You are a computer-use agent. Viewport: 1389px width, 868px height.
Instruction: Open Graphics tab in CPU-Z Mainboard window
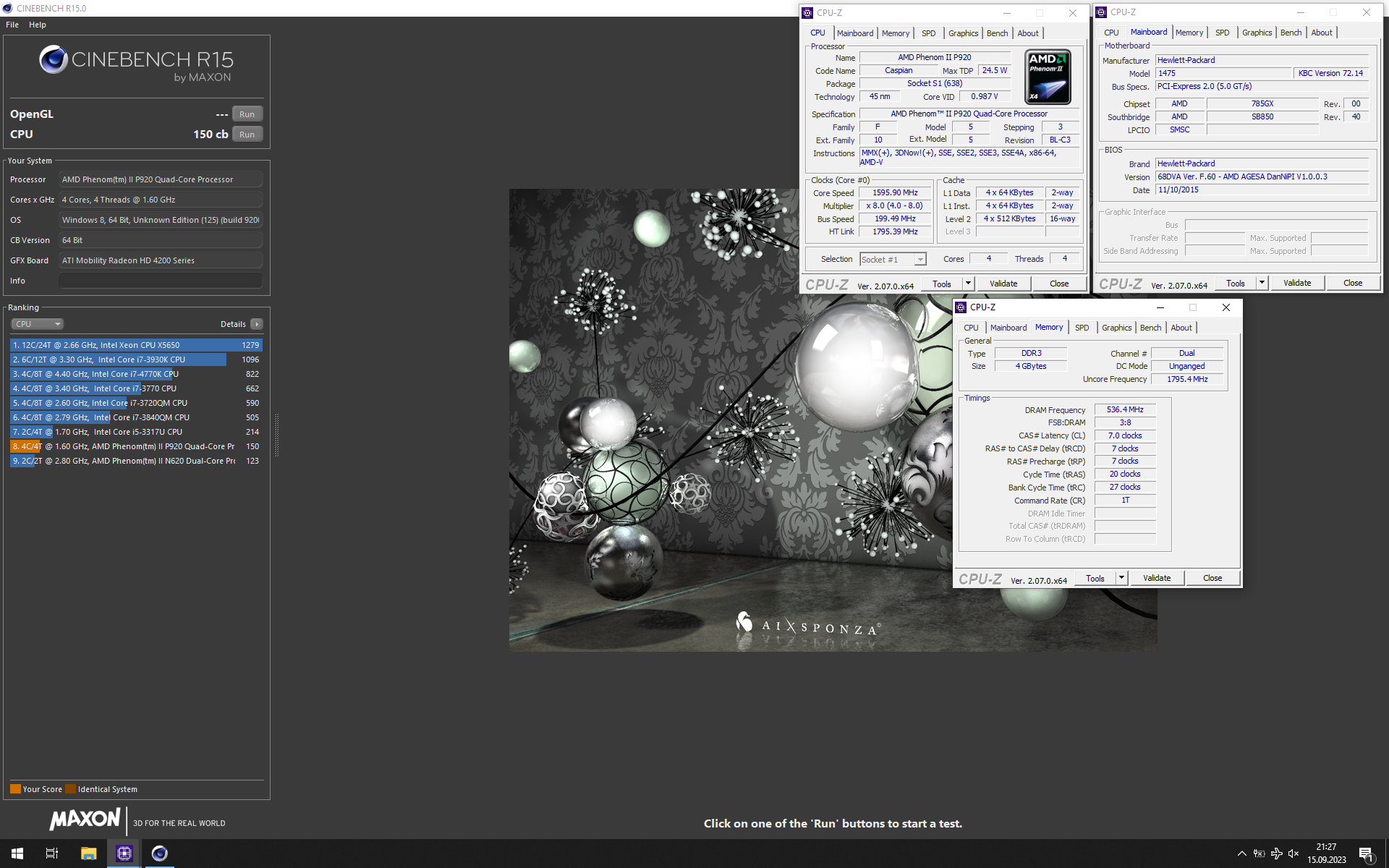(1257, 33)
